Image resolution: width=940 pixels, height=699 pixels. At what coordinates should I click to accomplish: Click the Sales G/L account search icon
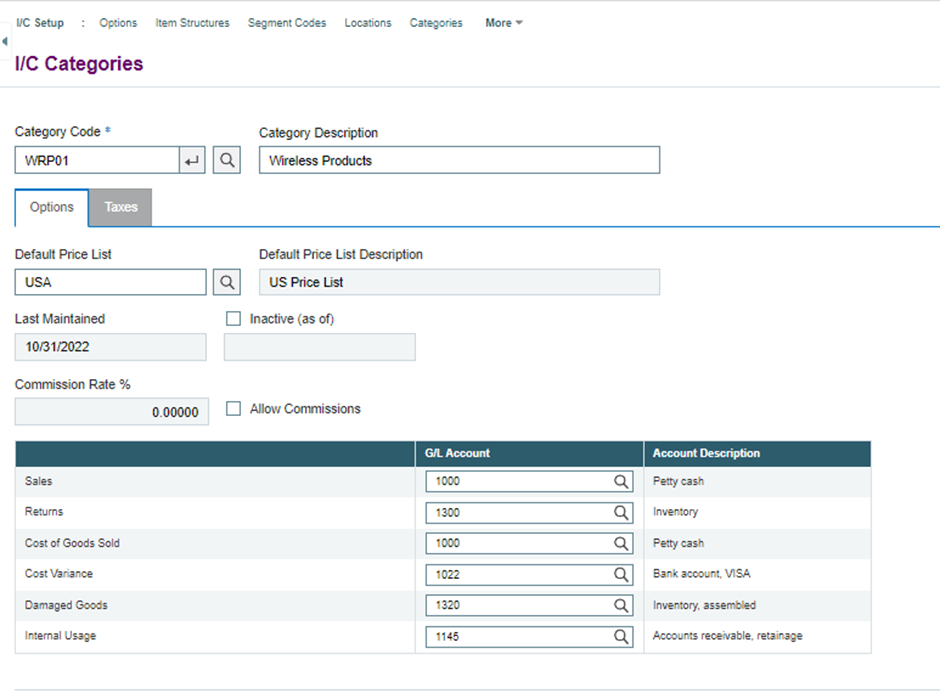pos(622,481)
